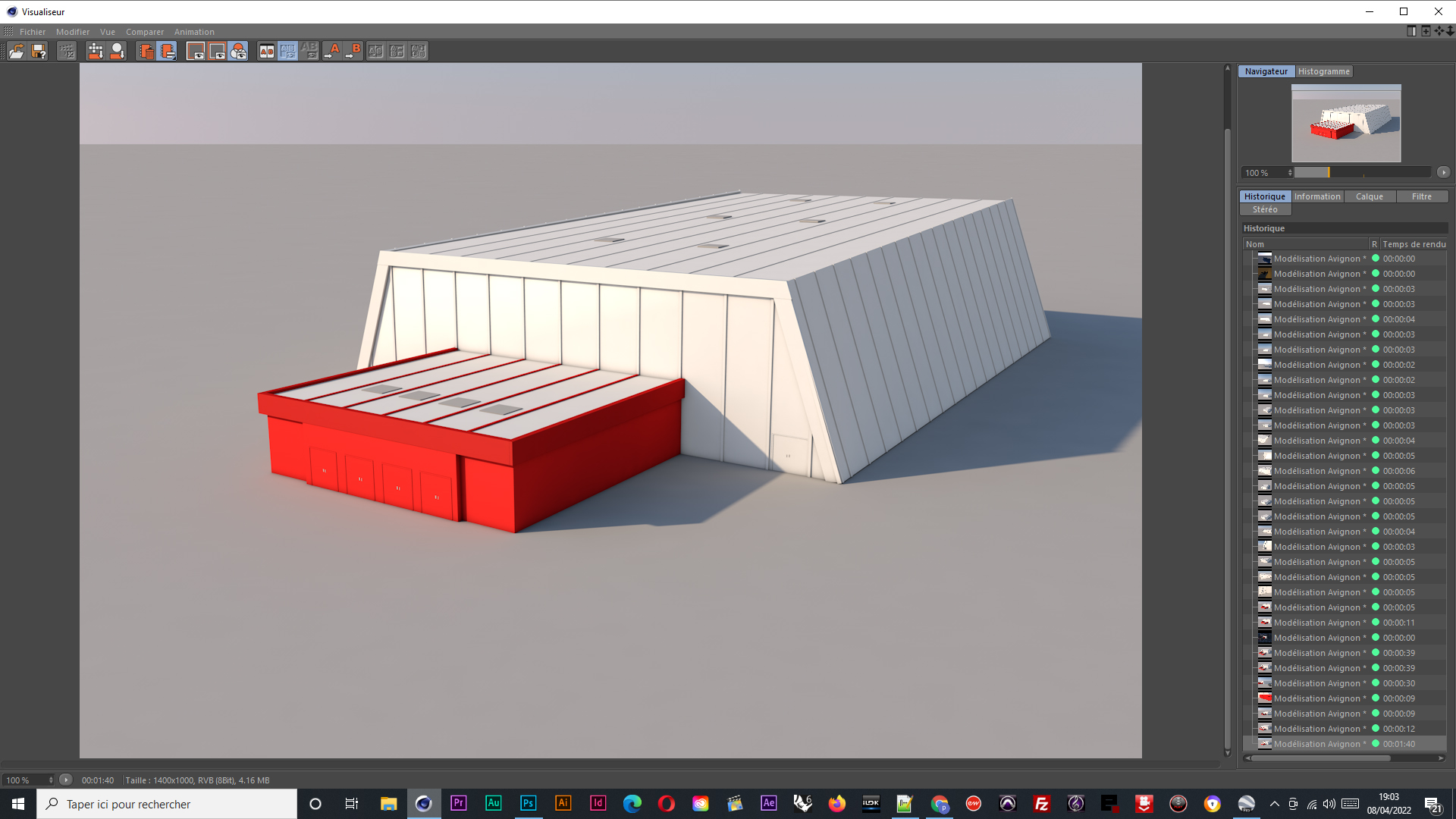Click the Set as A arrow icon
This screenshot has width=1456, height=819.
tap(331, 51)
